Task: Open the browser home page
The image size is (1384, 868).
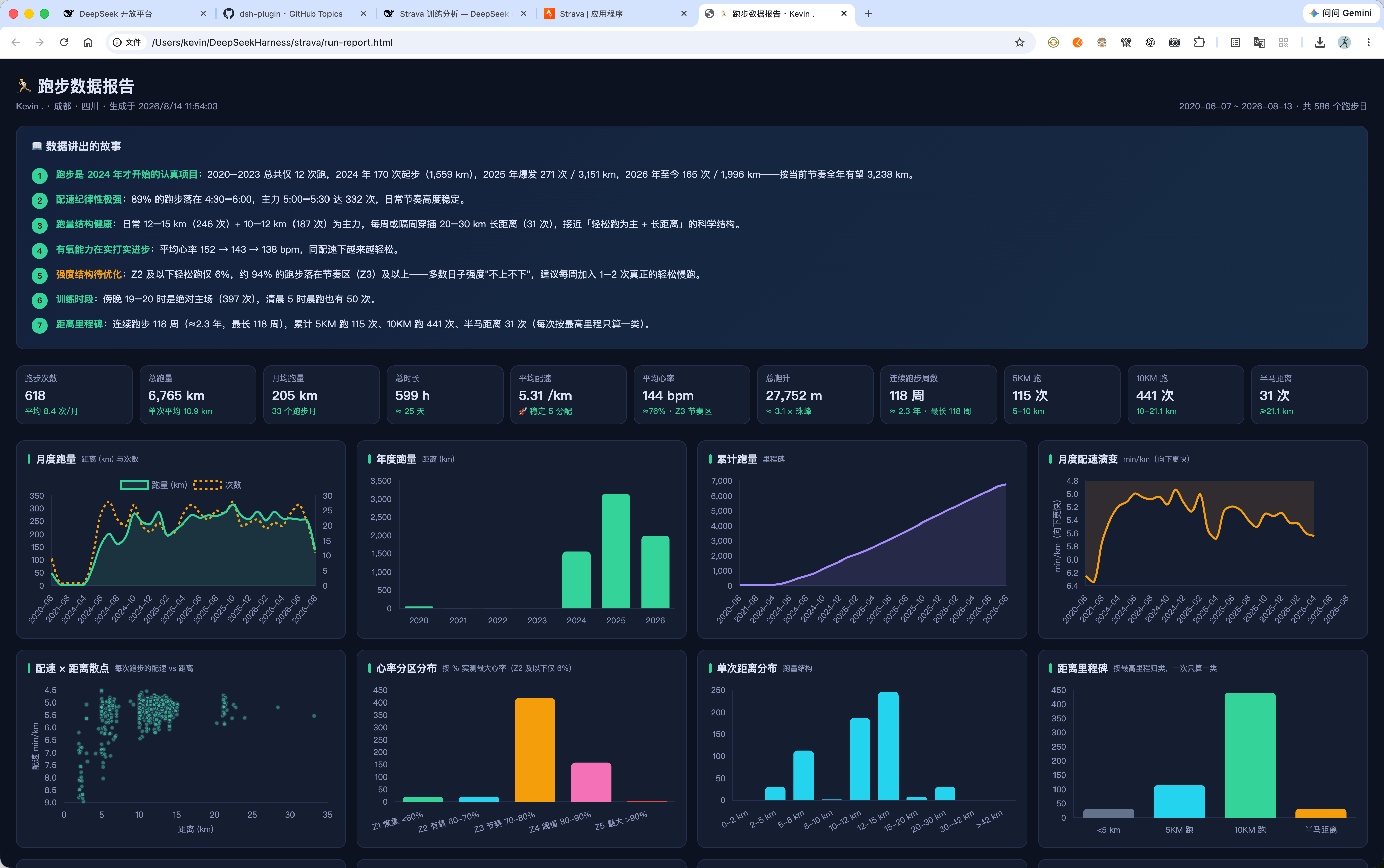Action: [x=88, y=42]
